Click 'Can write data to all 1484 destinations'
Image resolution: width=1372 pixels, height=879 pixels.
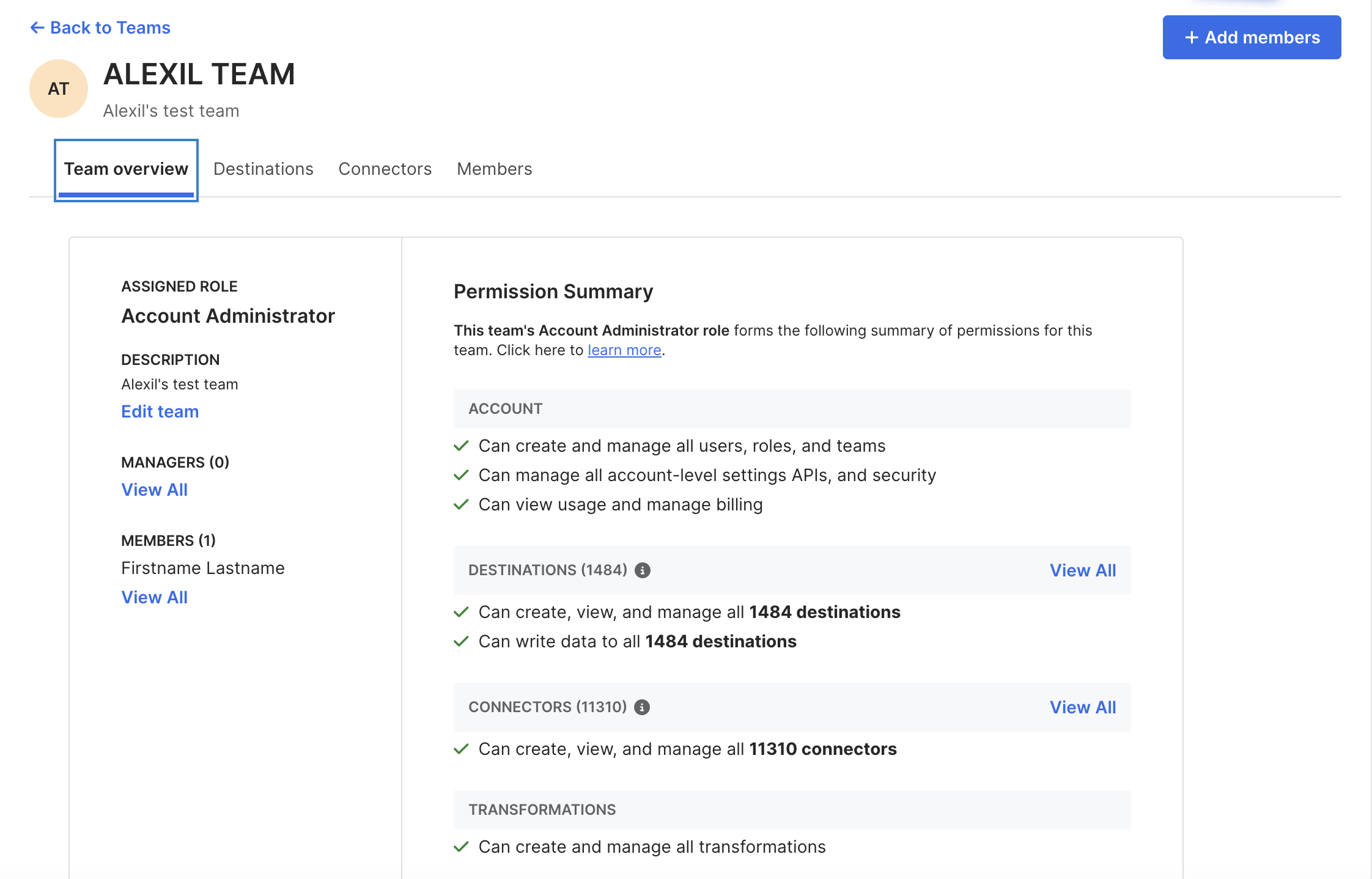(x=637, y=641)
